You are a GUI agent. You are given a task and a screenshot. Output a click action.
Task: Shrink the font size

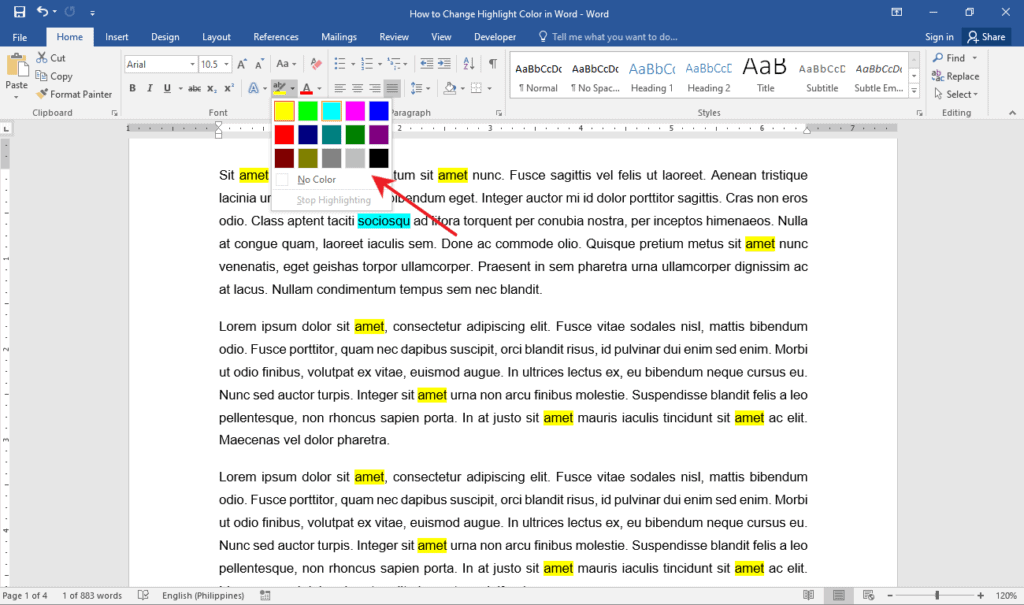(259, 64)
